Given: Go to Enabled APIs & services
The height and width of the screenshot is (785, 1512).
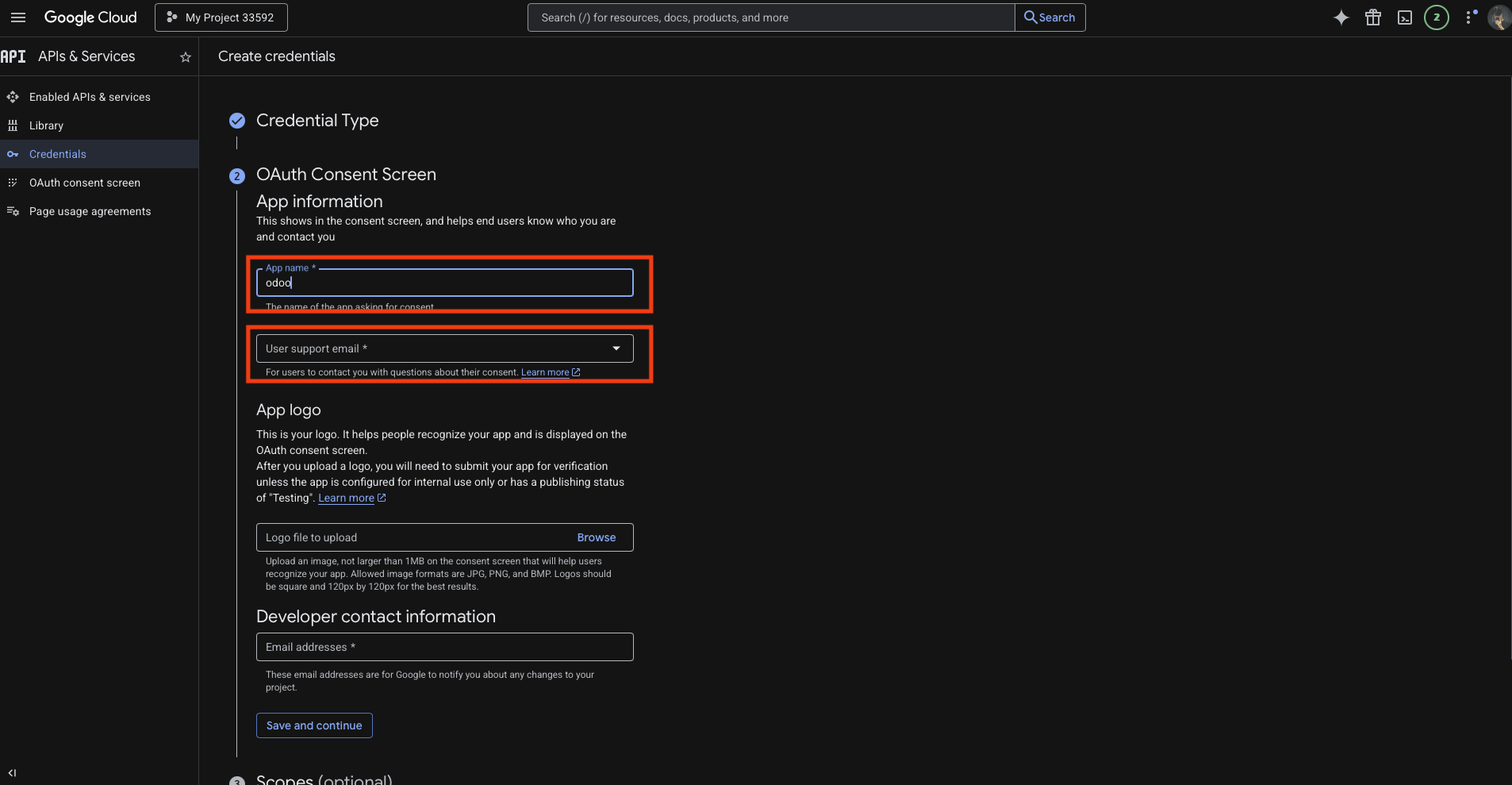Looking at the screenshot, I should coord(90,97).
